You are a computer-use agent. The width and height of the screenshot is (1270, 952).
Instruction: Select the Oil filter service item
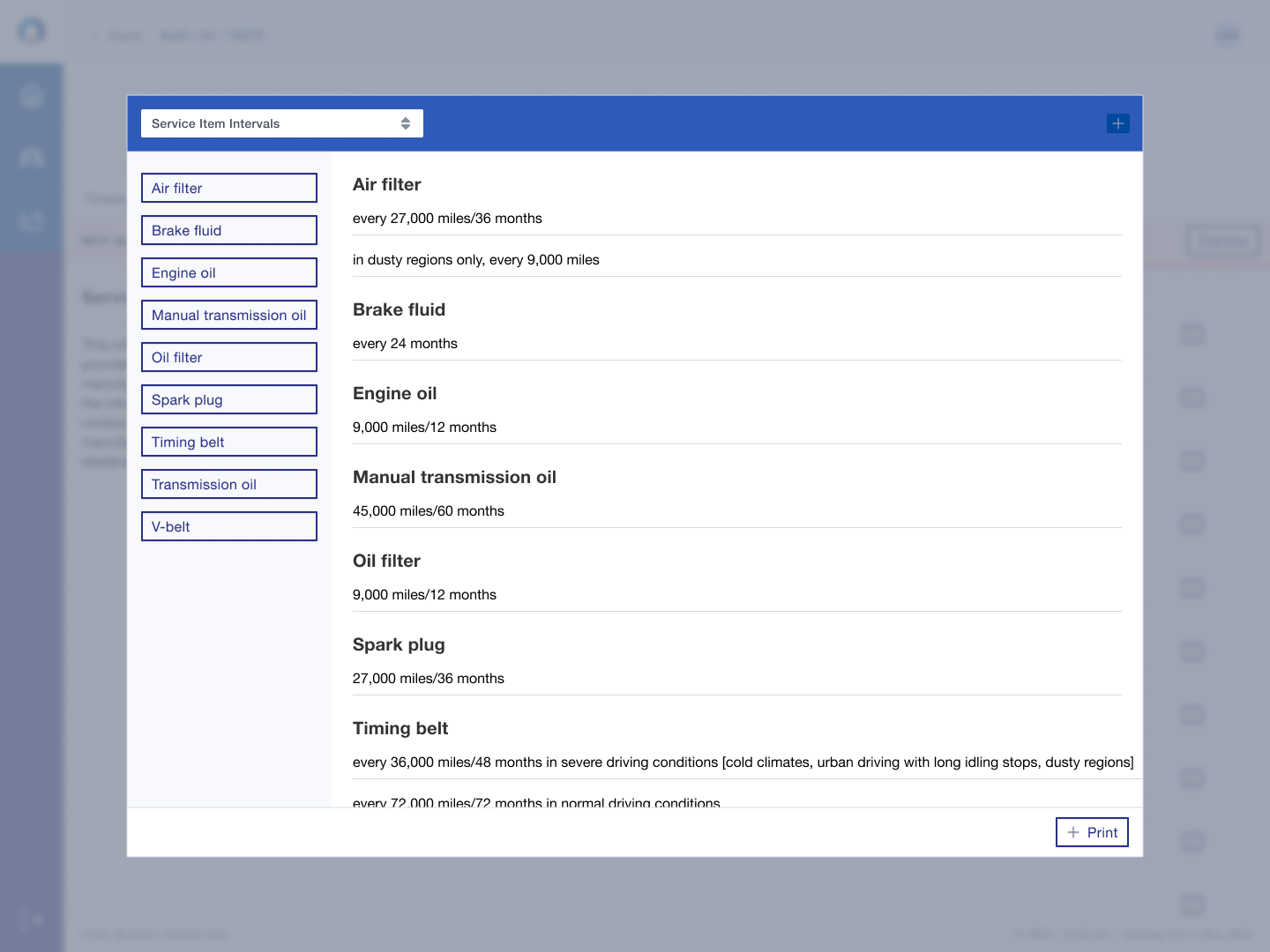point(228,357)
